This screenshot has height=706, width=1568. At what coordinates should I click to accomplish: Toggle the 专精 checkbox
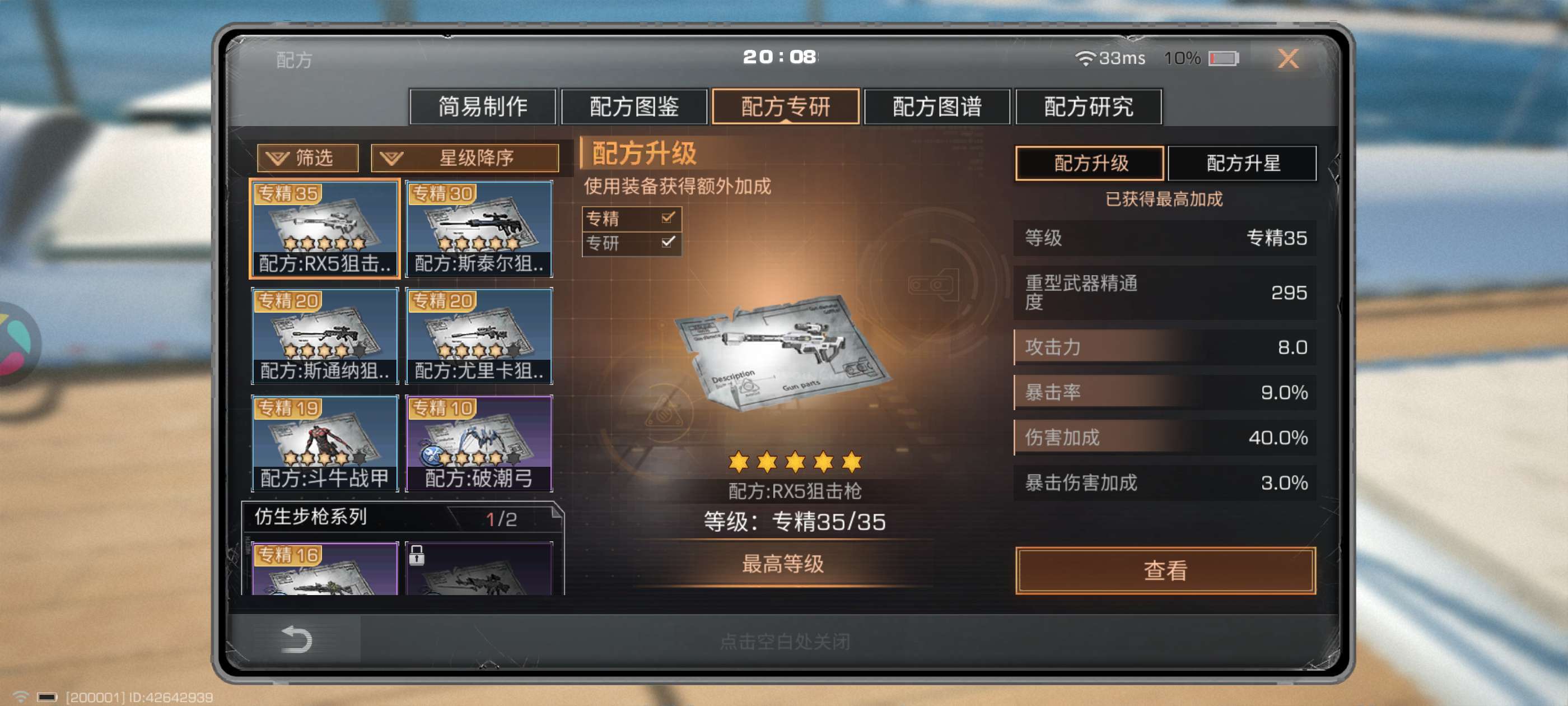(668, 217)
